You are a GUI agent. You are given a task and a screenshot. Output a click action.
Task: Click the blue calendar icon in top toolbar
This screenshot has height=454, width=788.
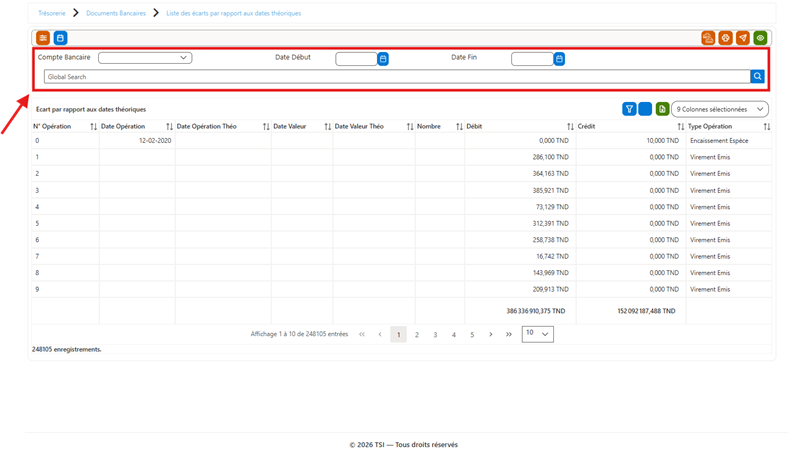click(x=60, y=38)
